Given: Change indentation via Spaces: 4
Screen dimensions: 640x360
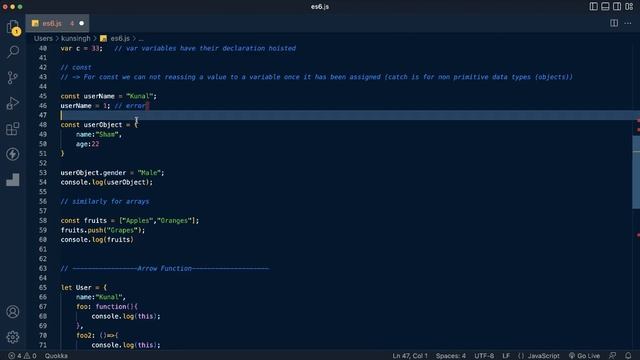Looking at the screenshot, I should click(451, 356).
